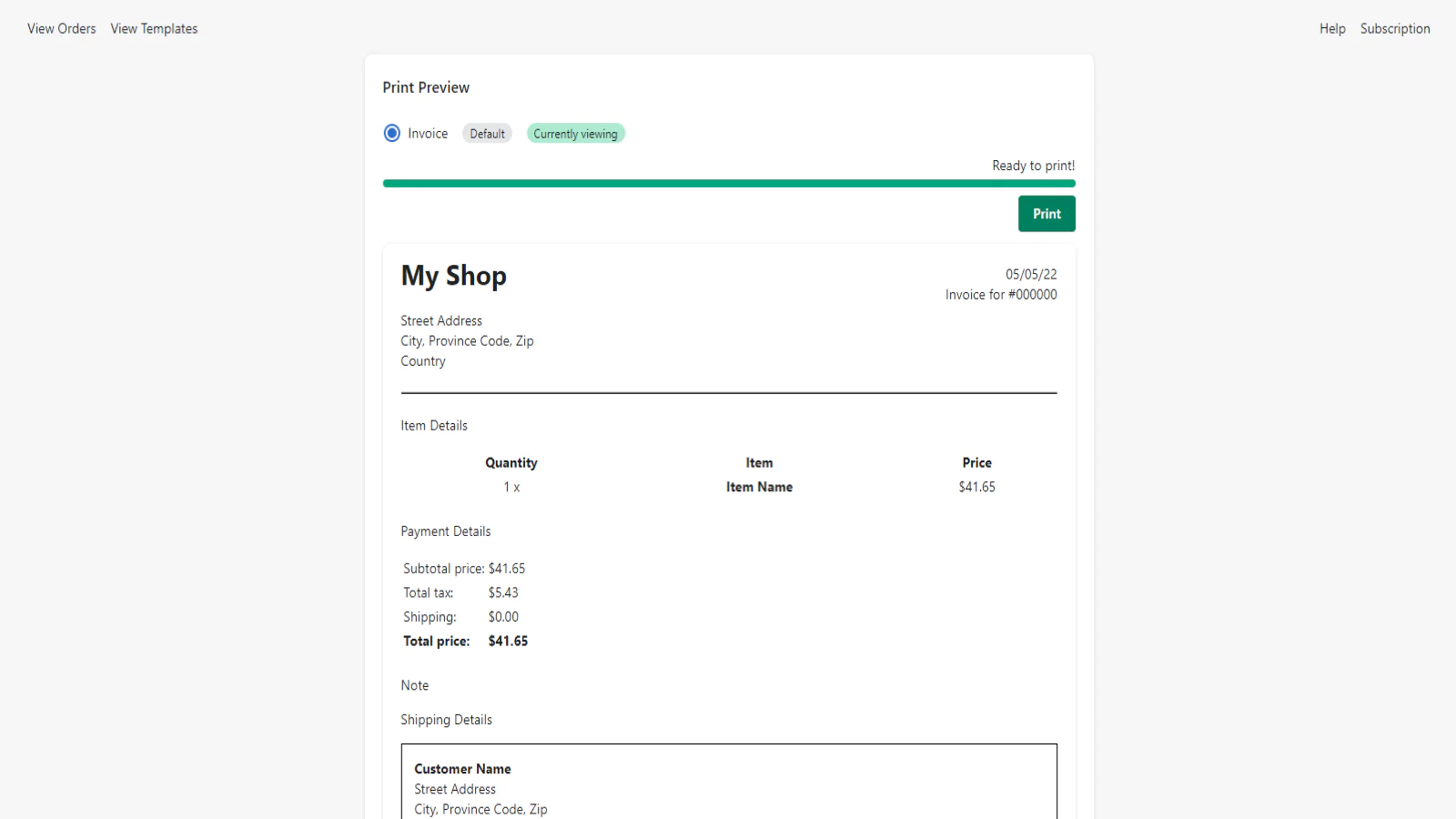Open the View Orders page
This screenshot has width=1456, height=819.
pos(61,29)
